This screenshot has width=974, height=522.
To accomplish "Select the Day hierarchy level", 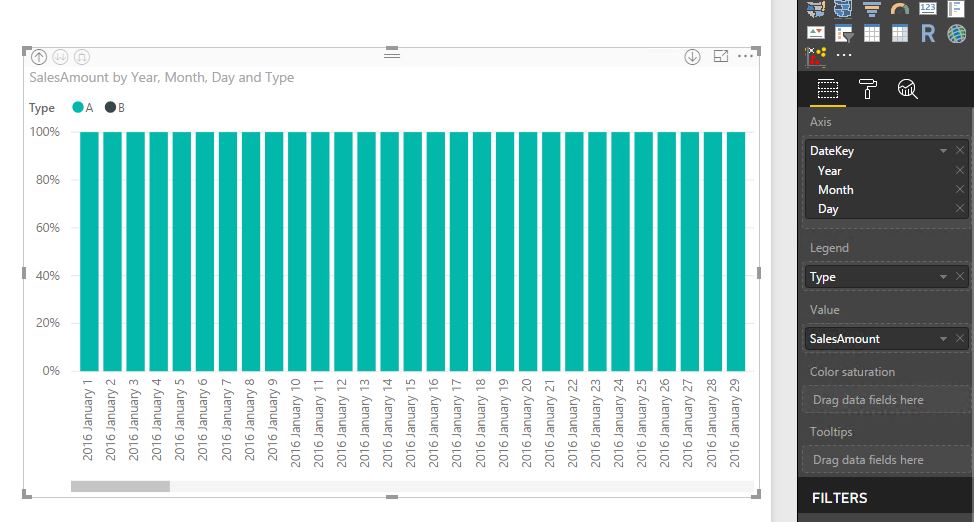I will 828,209.
